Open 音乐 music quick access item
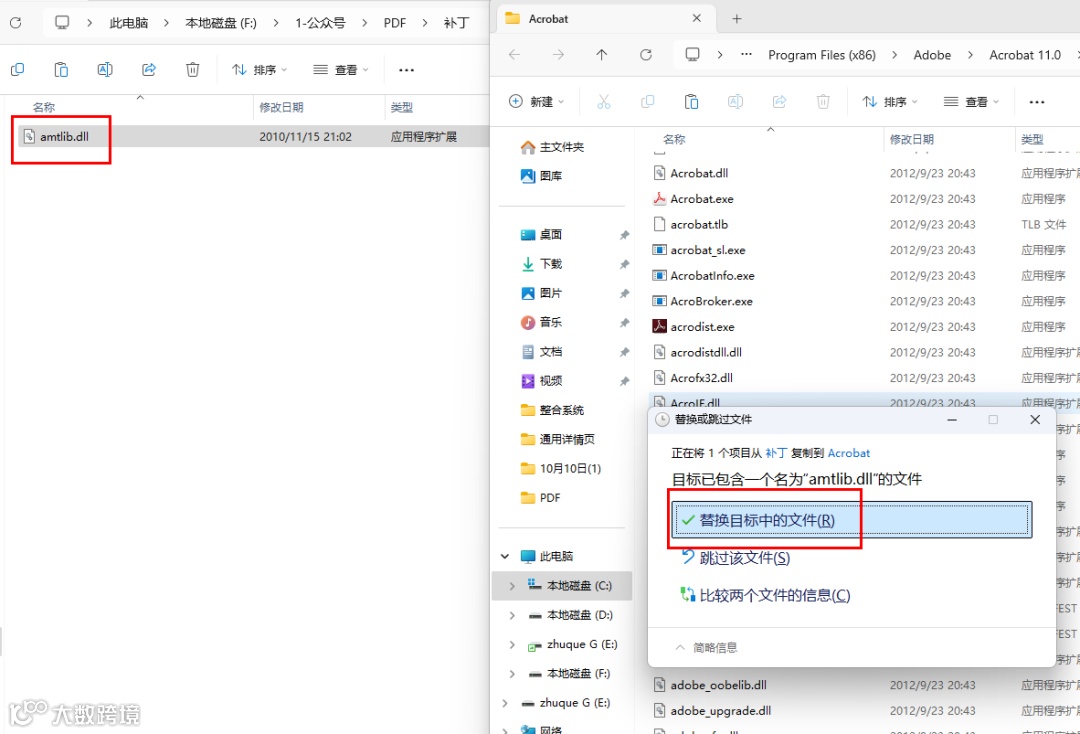The width and height of the screenshot is (1080, 734). (x=541, y=322)
